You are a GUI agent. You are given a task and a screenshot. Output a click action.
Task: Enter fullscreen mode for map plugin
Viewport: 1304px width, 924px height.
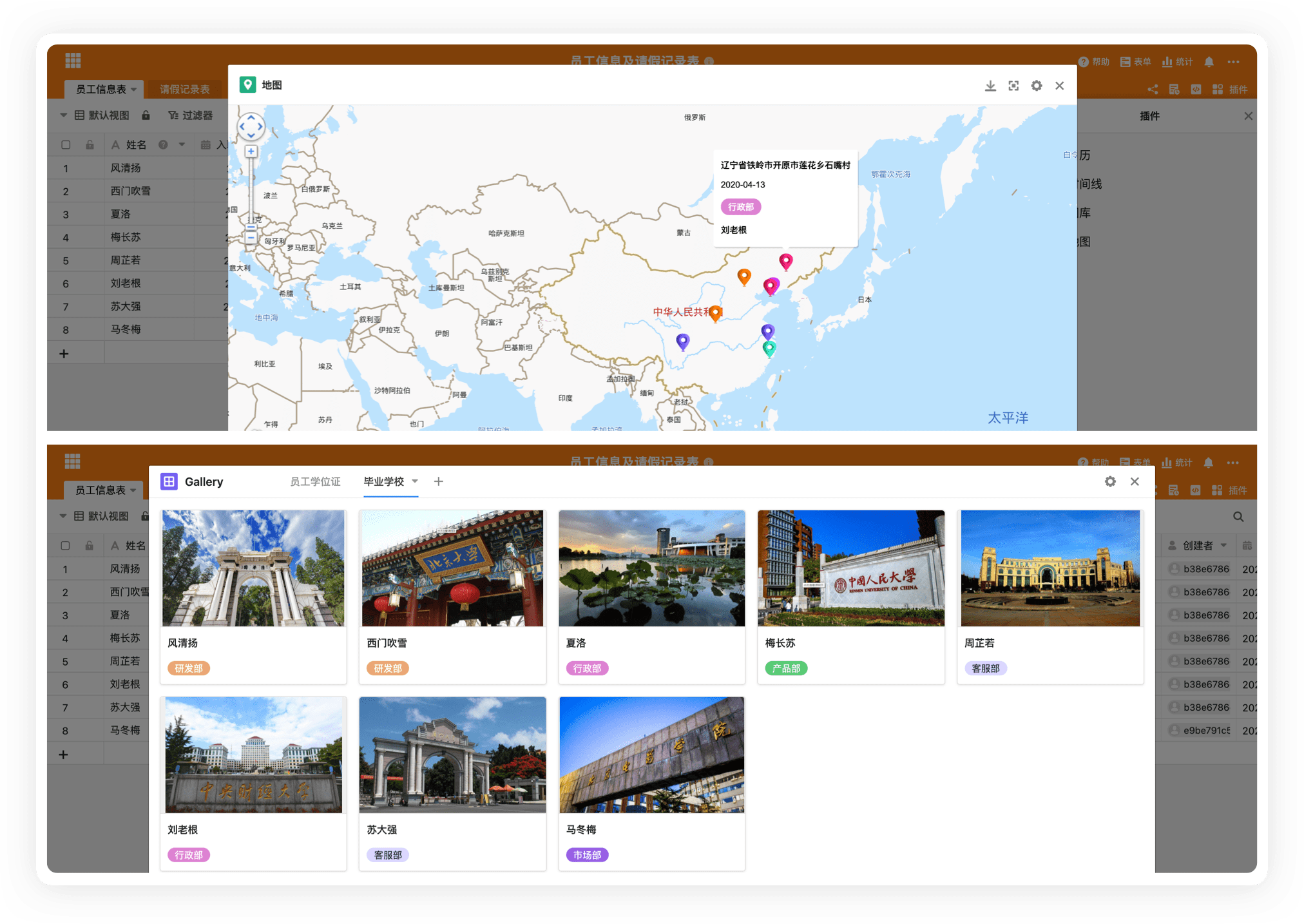pyautogui.click(x=1013, y=86)
